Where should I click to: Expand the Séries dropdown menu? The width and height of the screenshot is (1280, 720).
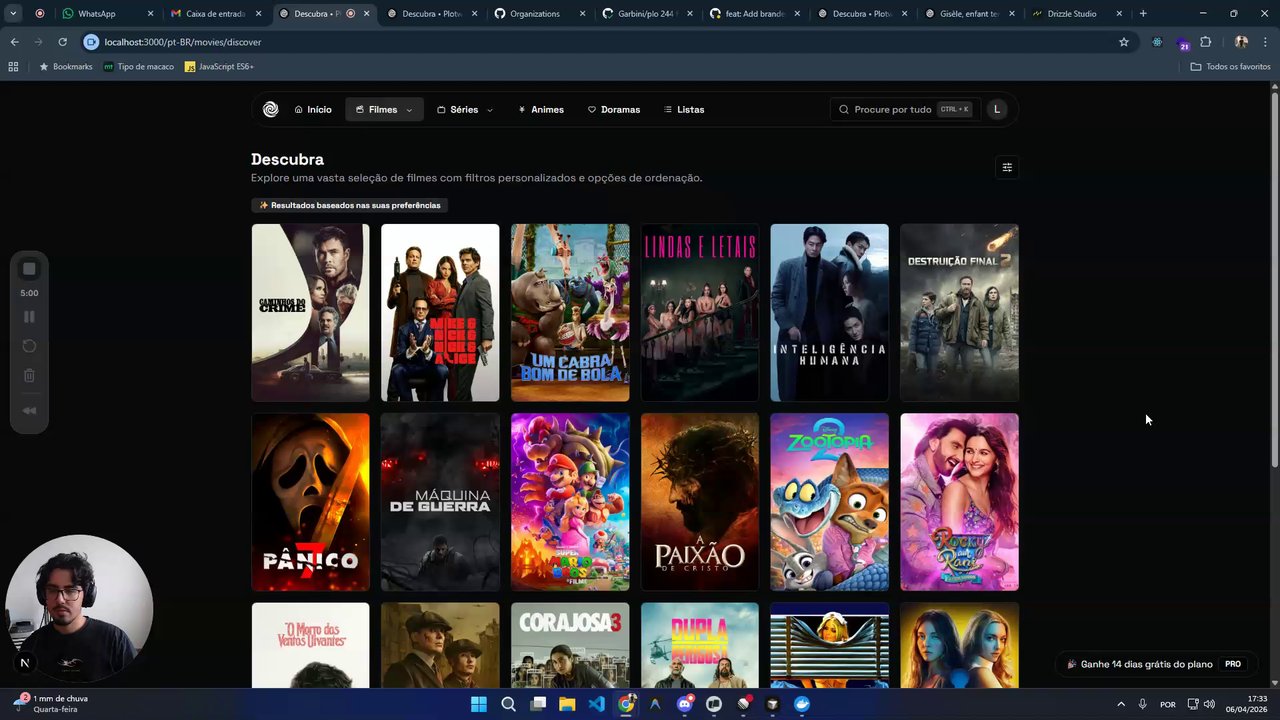pos(465,110)
